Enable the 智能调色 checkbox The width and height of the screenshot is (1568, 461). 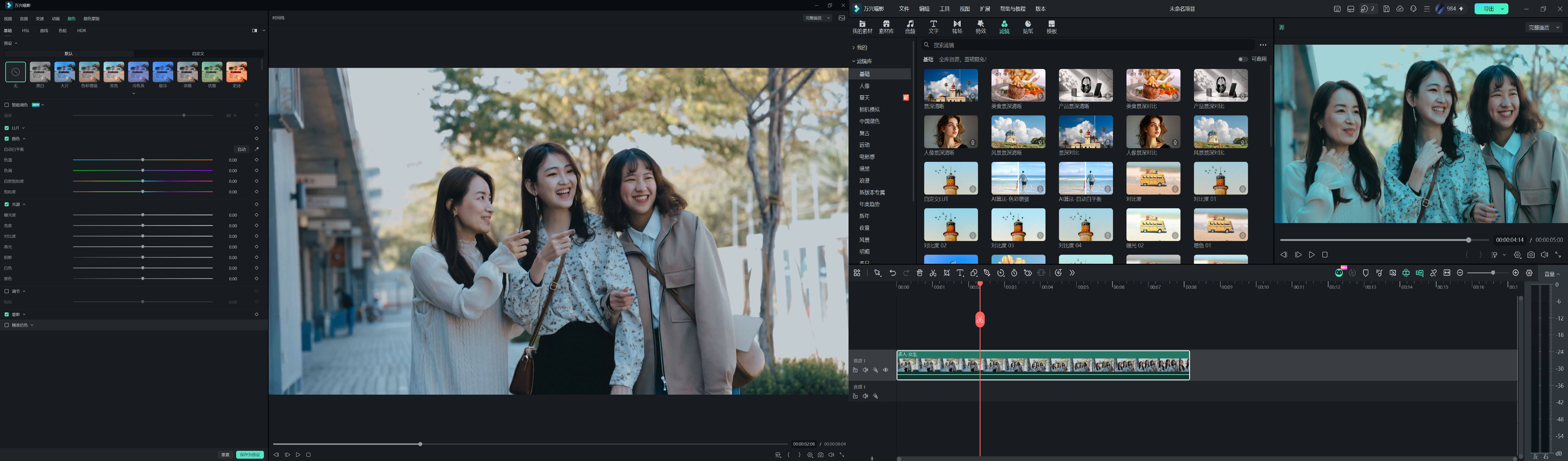7,105
